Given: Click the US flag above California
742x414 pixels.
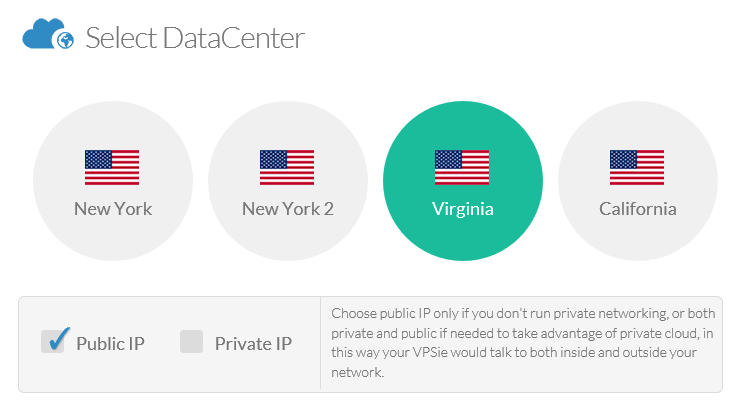Looking at the screenshot, I should (637, 167).
